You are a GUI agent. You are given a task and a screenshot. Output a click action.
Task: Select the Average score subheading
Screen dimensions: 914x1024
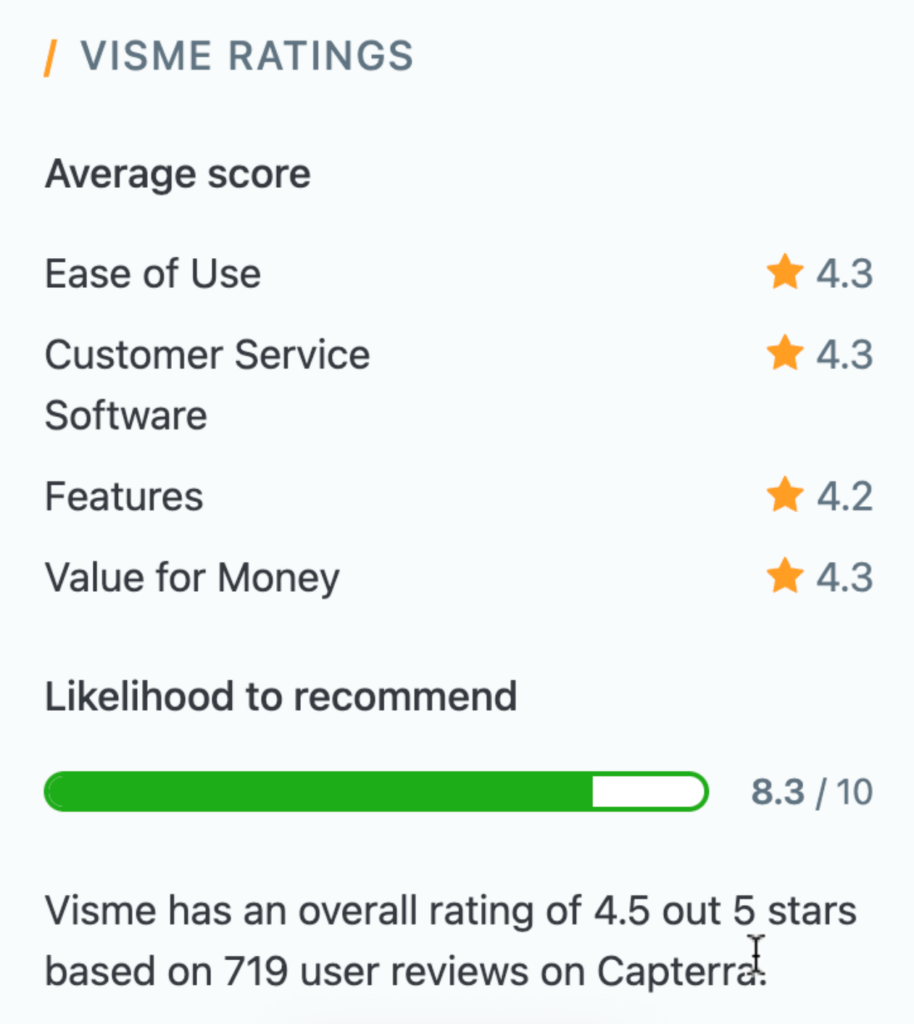(x=178, y=174)
